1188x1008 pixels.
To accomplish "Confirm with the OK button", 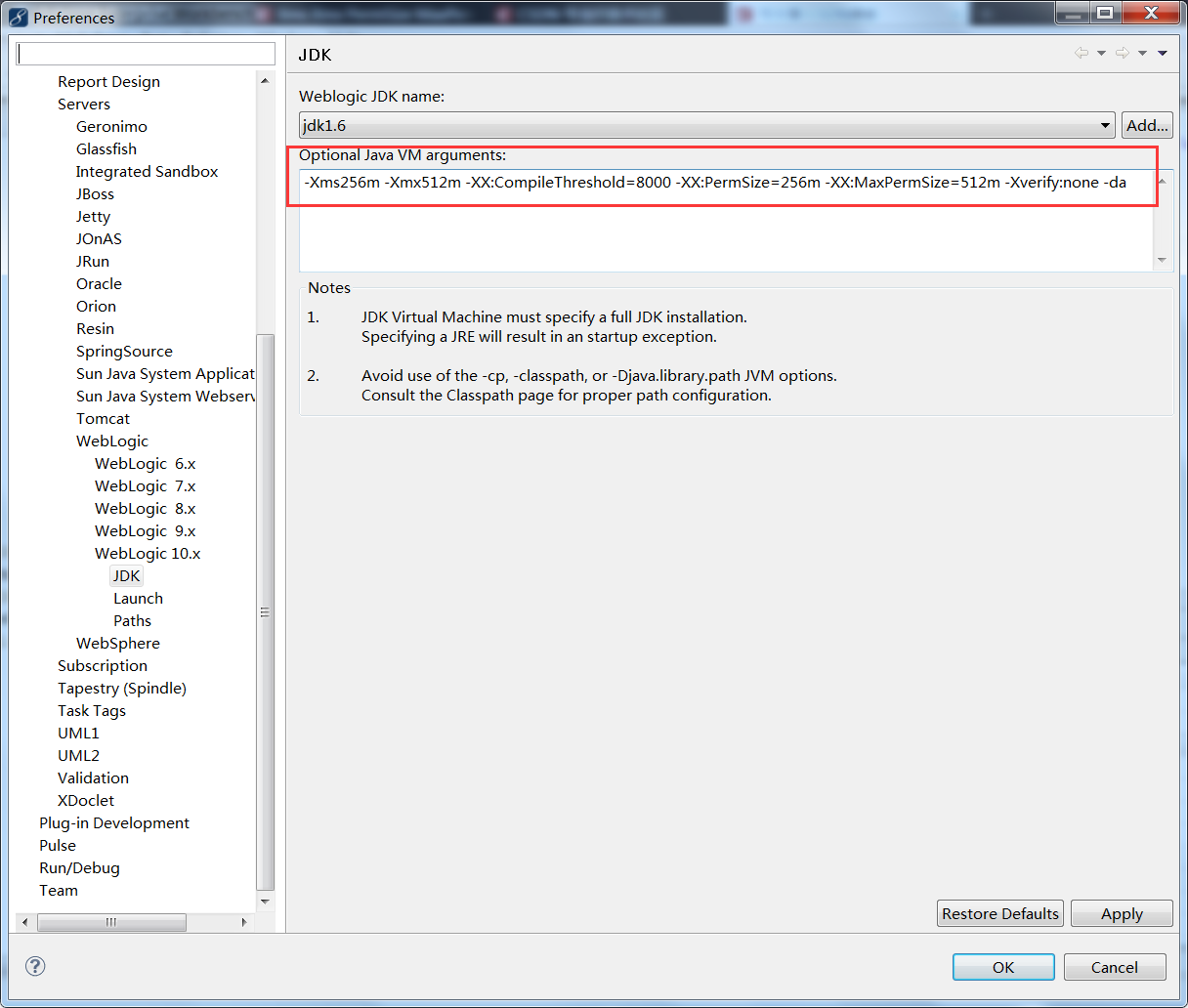I will coord(1003,967).
